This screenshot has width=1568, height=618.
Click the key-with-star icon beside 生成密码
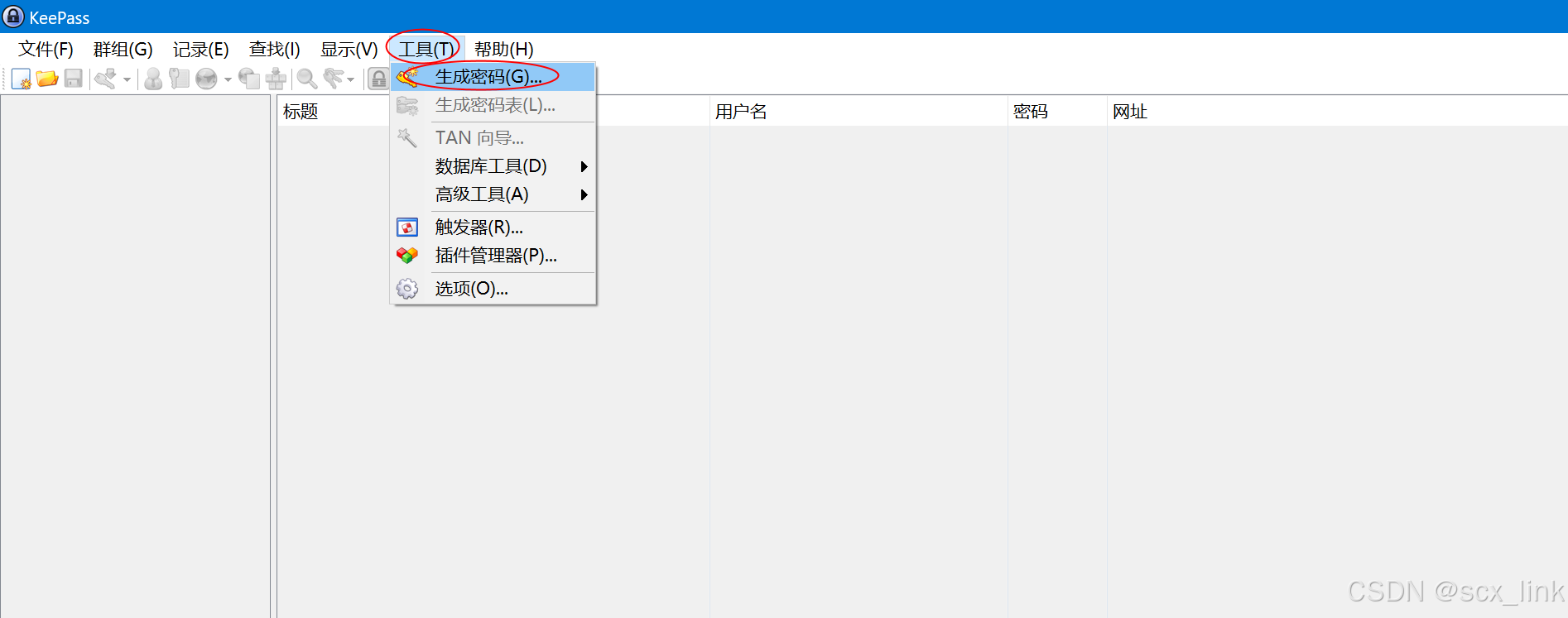[407, 78]
